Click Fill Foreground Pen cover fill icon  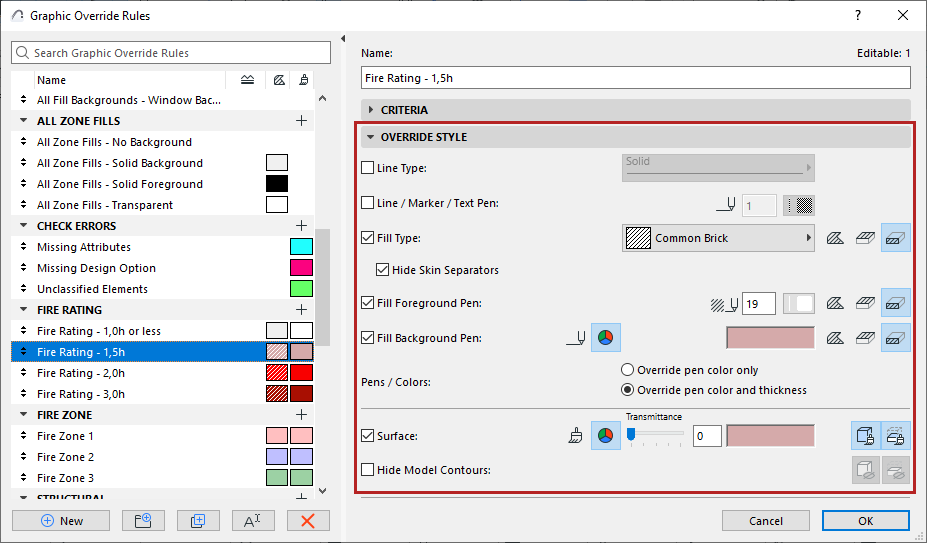click(866, 303)
